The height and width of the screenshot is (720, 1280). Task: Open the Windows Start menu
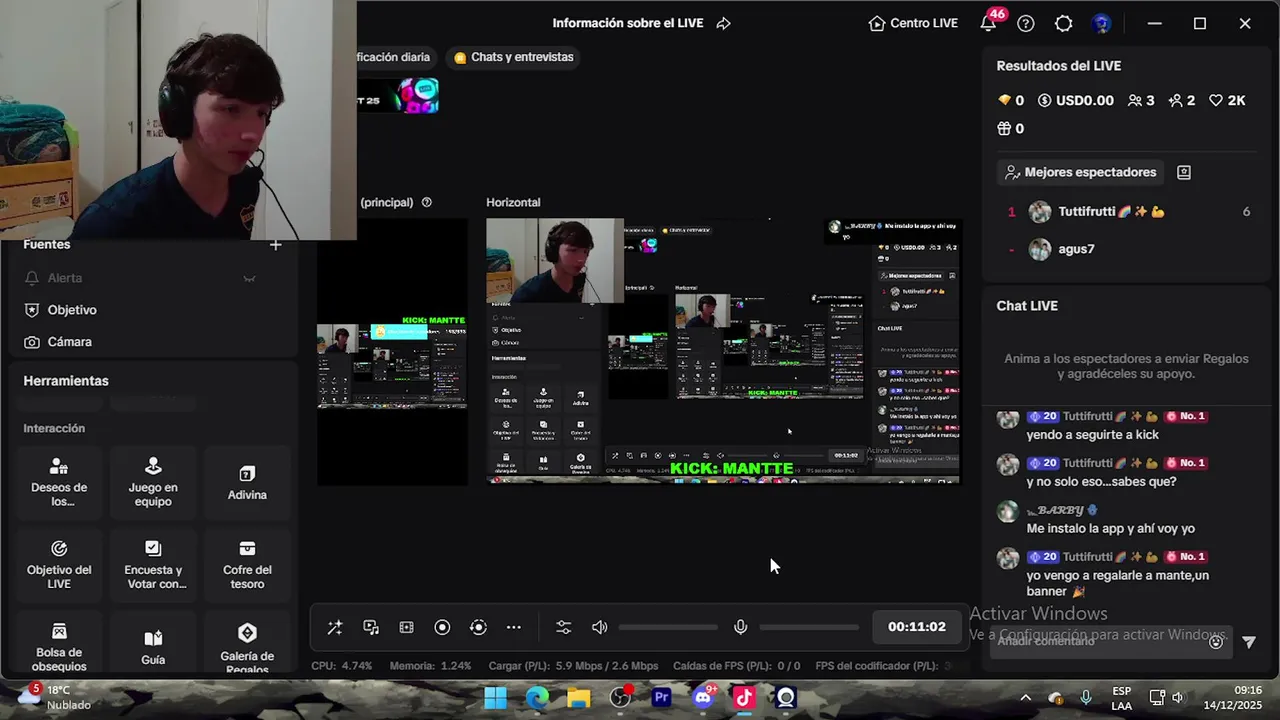496,698
